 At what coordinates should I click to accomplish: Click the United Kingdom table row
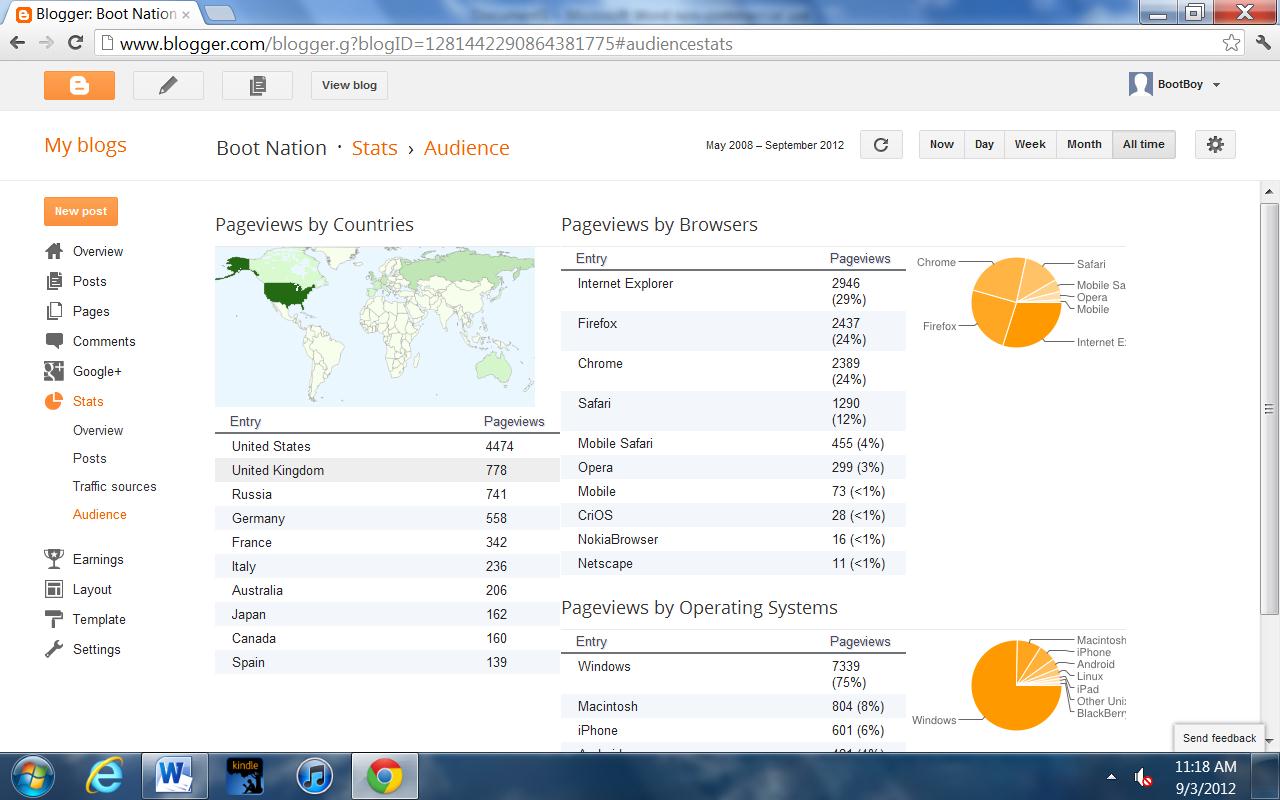click(x=387, y=470)
